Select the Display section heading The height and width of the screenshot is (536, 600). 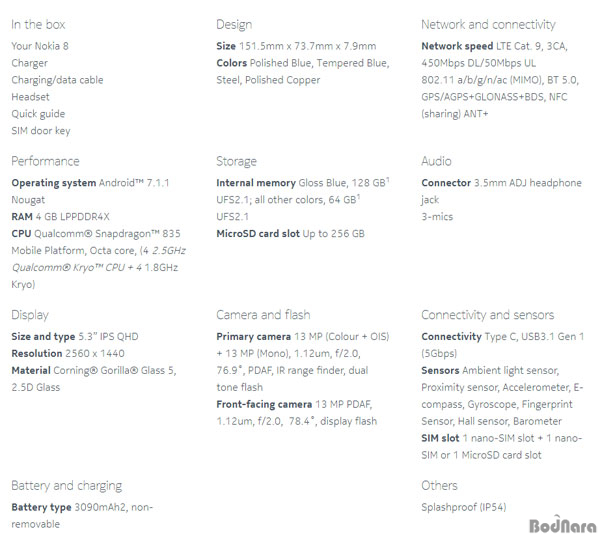pyautogui.click(x=30, y=315)
